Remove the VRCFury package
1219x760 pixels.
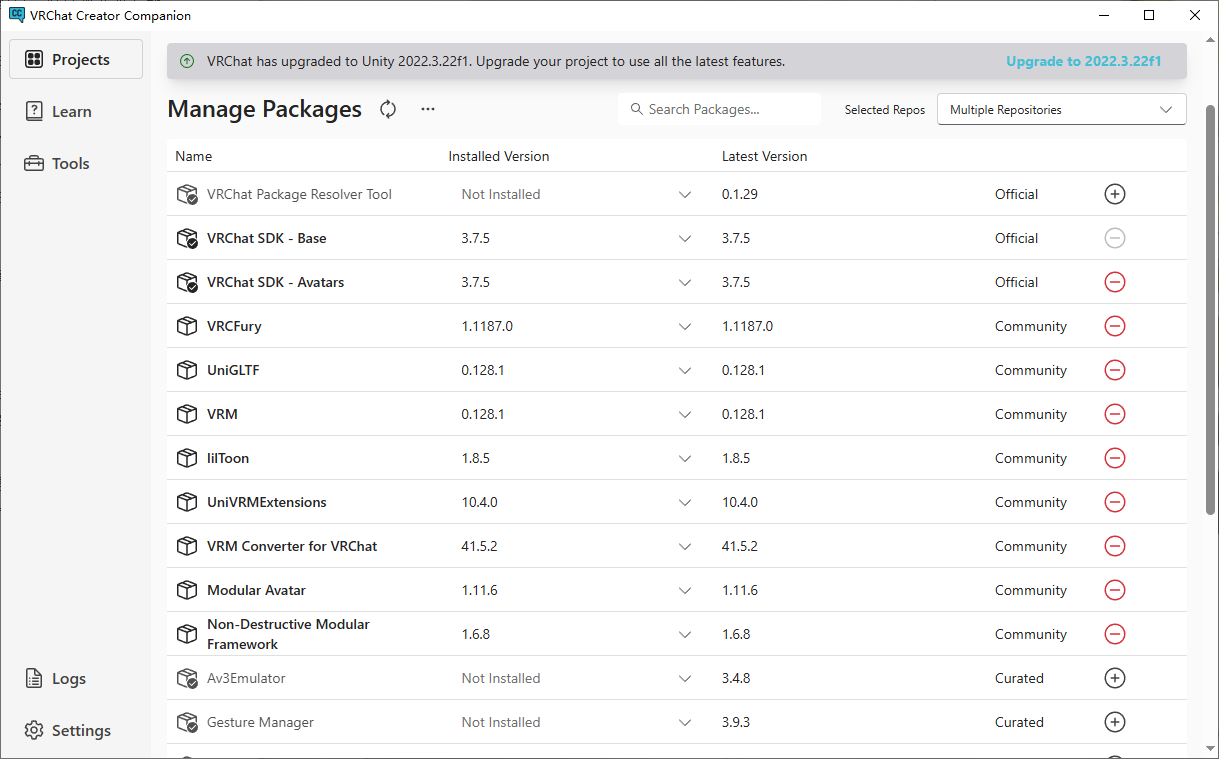tap(1115, 326)
